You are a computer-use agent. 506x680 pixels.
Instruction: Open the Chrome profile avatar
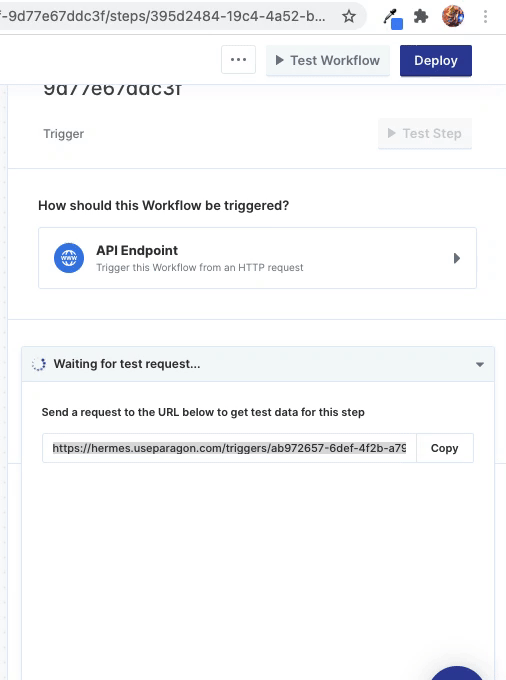(453, 16)
